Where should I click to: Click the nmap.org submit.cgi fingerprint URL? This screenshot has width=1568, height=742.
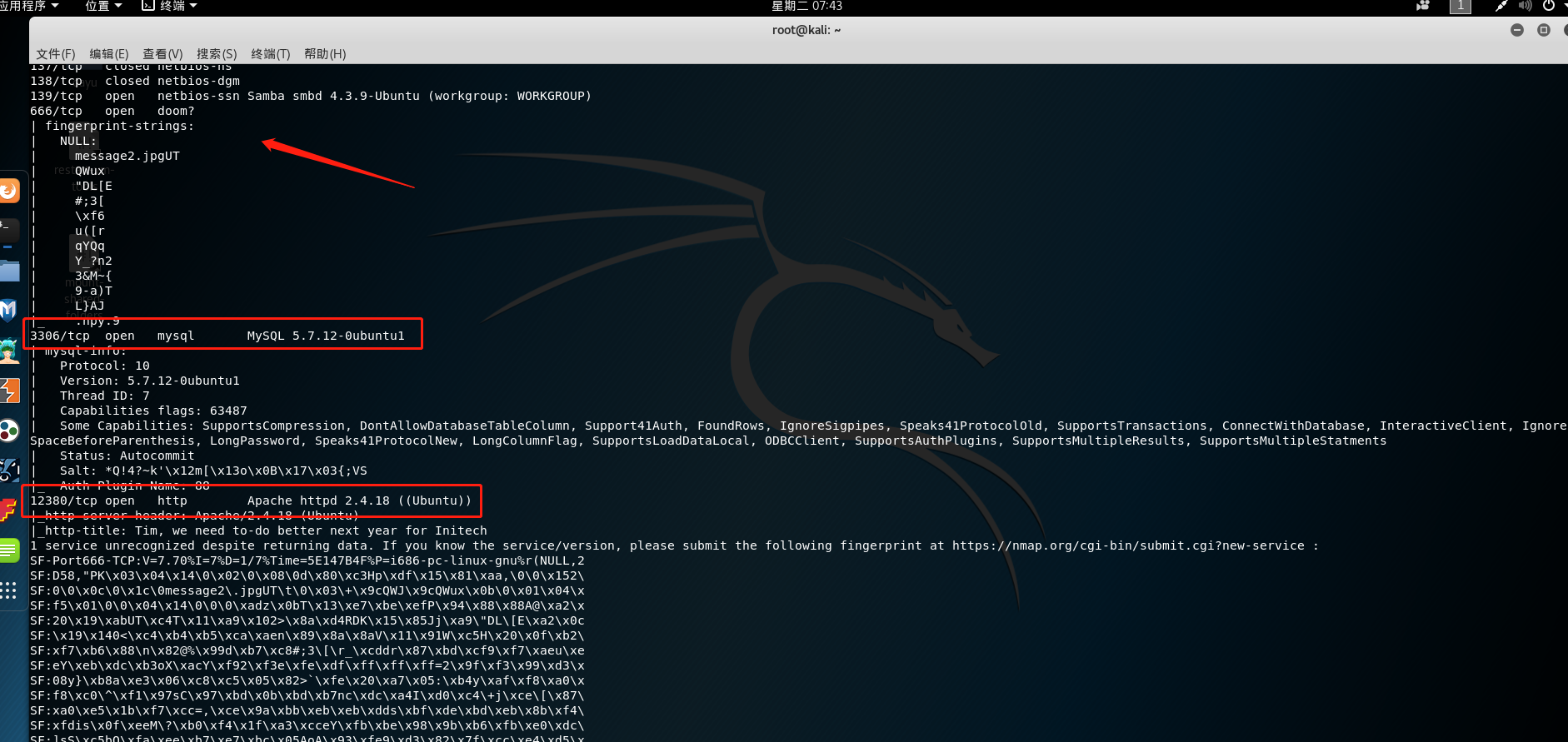pyautogui.click(x=1128, y=546)
